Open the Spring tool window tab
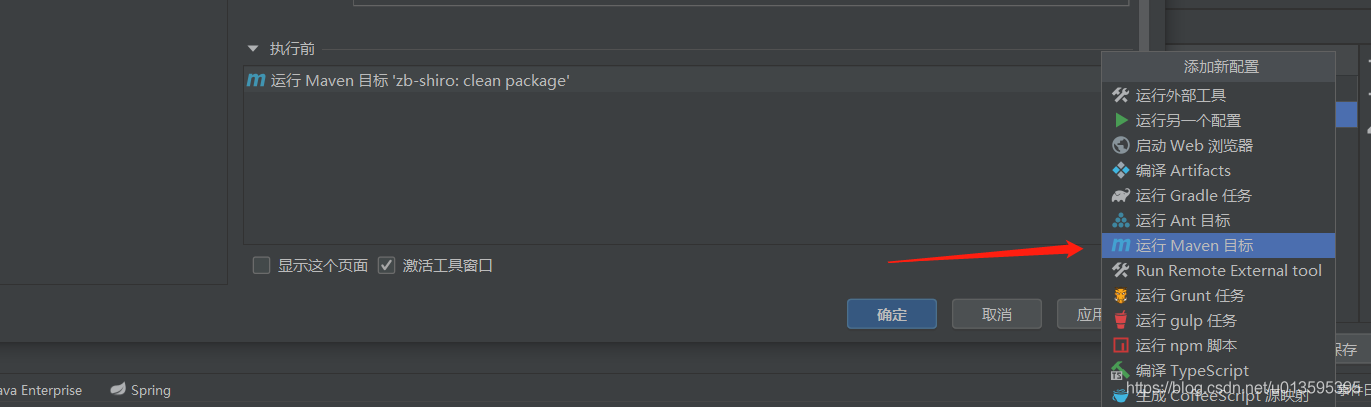Image resolution: width=1371 pixels, height=407 pixels. [141, 390]
